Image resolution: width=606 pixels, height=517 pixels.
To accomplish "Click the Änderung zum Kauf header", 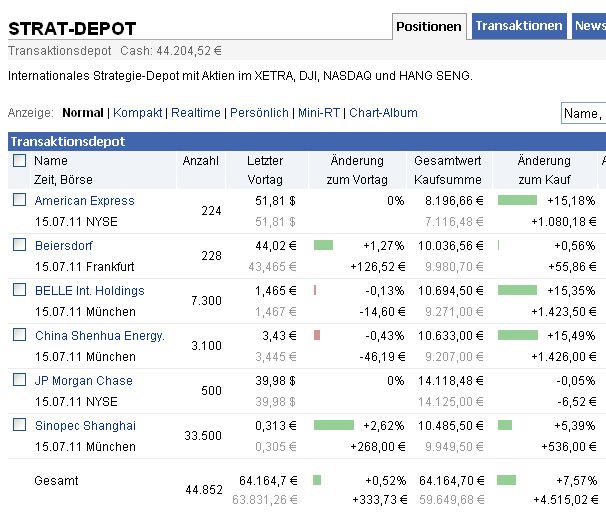I will tap(544, 170).
